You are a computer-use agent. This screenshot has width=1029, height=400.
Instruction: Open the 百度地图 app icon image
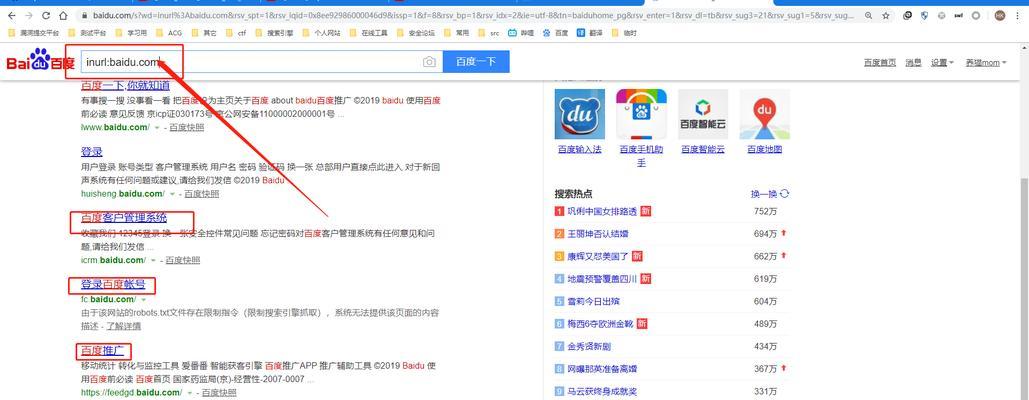point(765,114)
